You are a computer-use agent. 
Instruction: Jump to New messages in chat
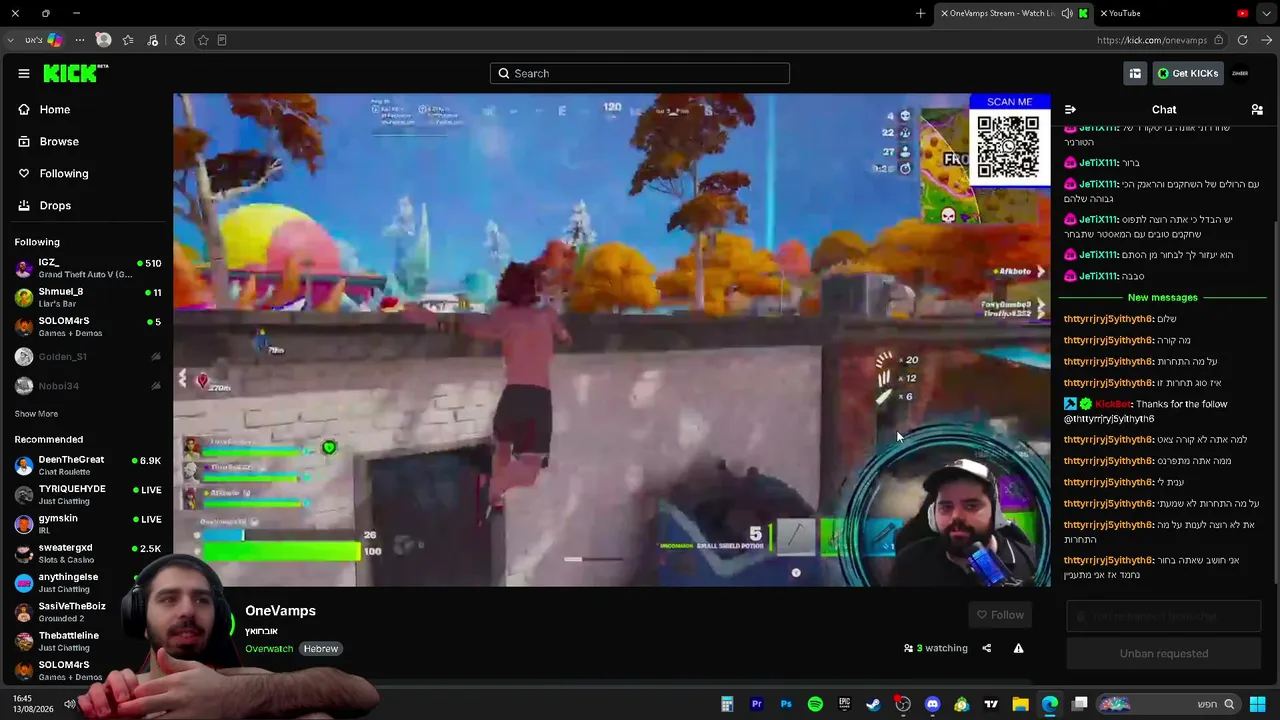click(x=1162, y=297)
